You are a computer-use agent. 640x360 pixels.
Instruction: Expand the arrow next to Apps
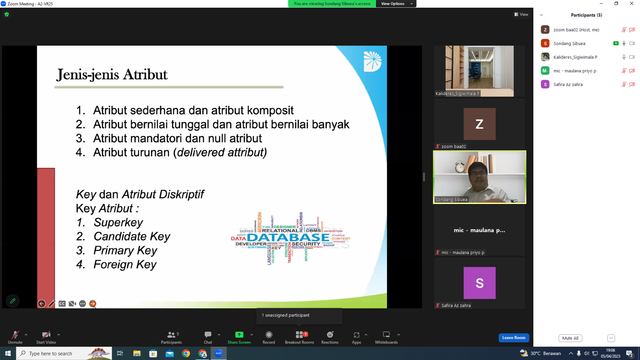366,335
